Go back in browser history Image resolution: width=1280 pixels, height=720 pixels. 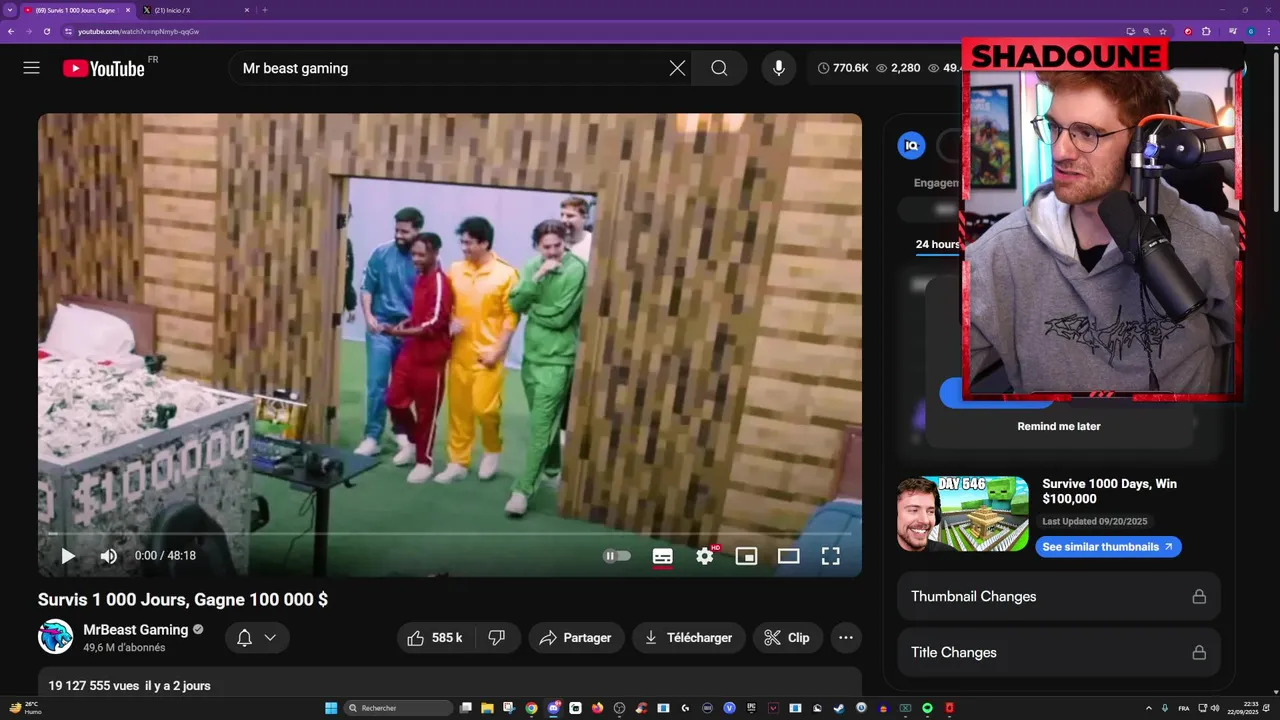(x=11, y=31)
